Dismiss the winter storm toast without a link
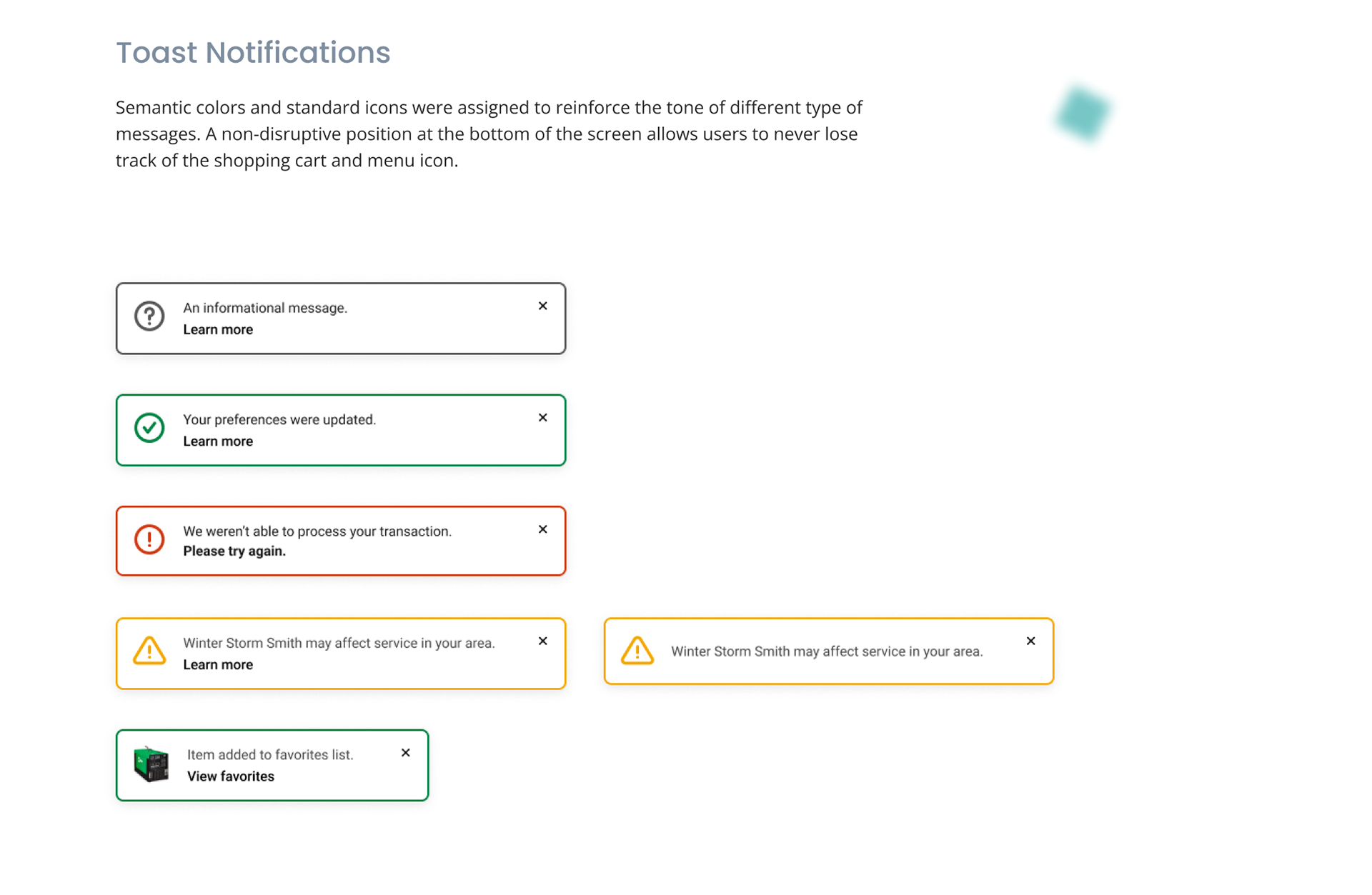Screen dimensions: 1372x895 1030,641
